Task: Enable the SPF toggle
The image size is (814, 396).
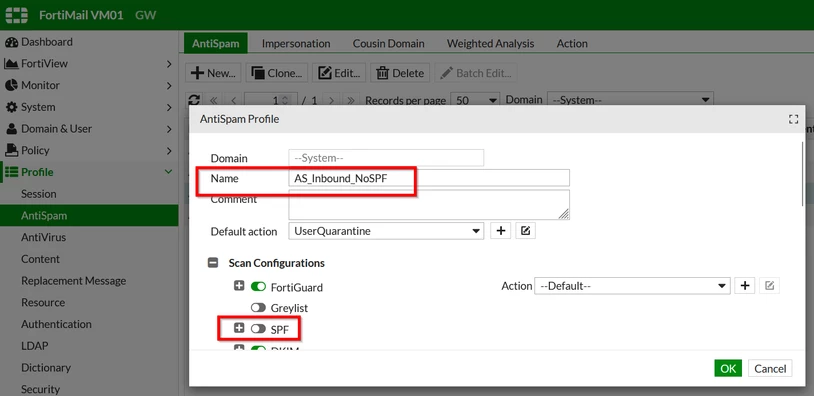Action: click(258, 329)
